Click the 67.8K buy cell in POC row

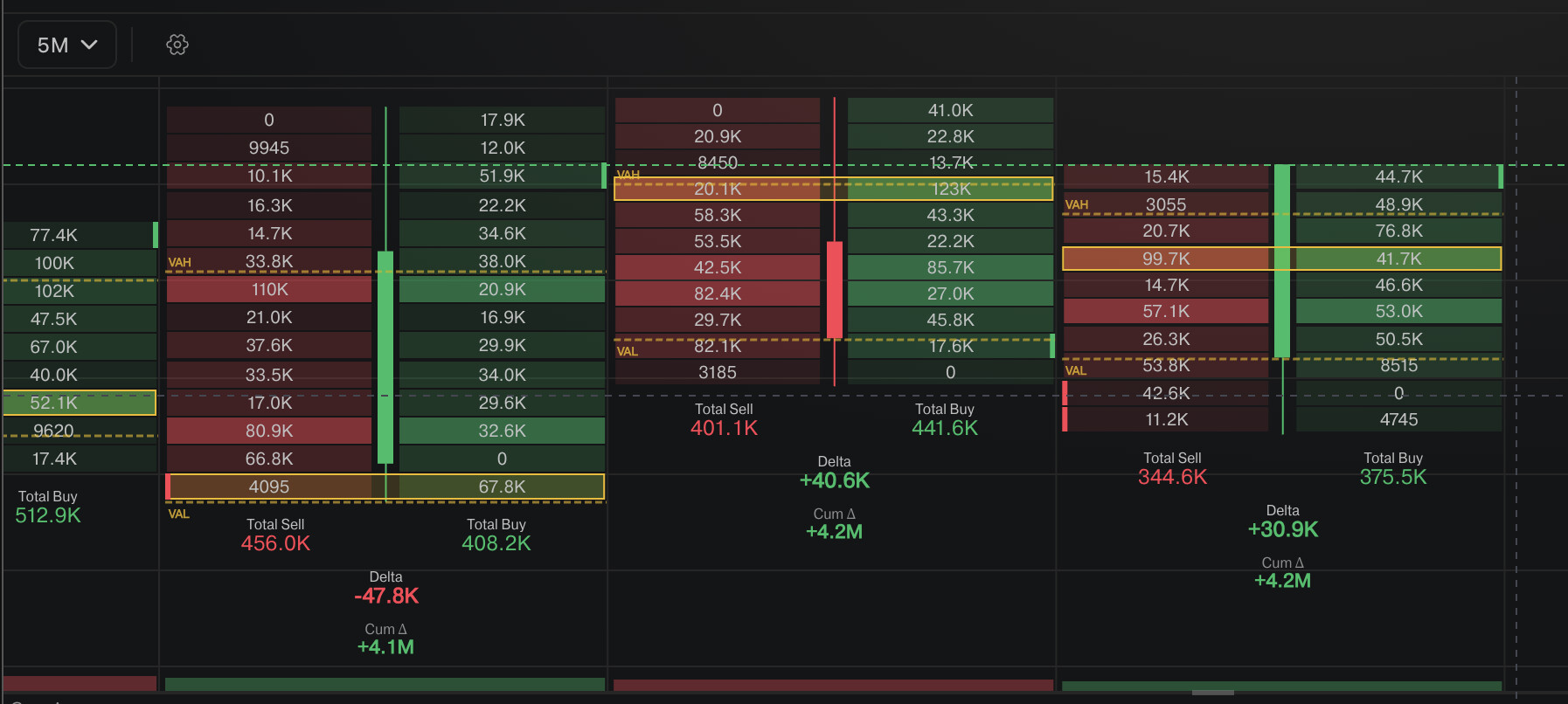pos(502,487)
